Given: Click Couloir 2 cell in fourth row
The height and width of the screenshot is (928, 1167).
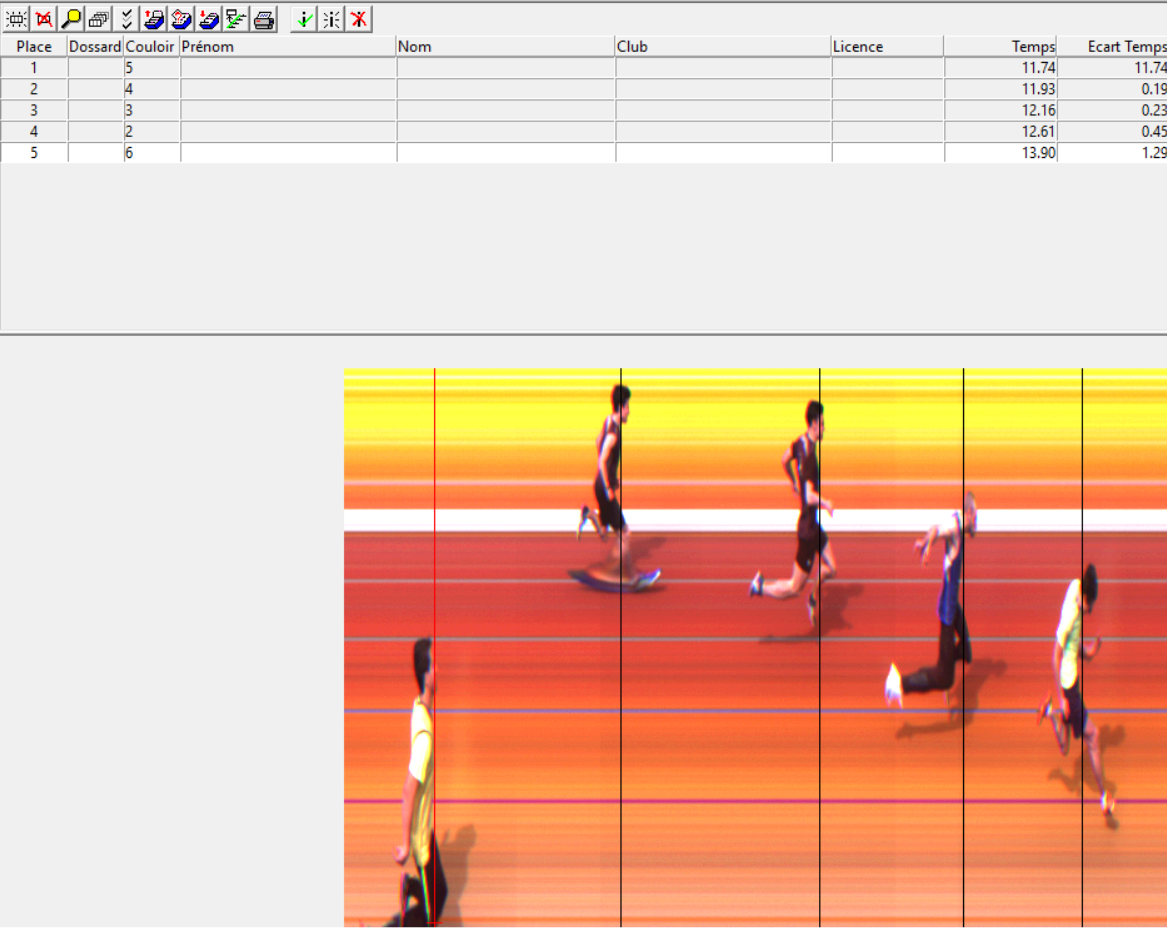Looking at the screenshot, I should pos(152,131).
